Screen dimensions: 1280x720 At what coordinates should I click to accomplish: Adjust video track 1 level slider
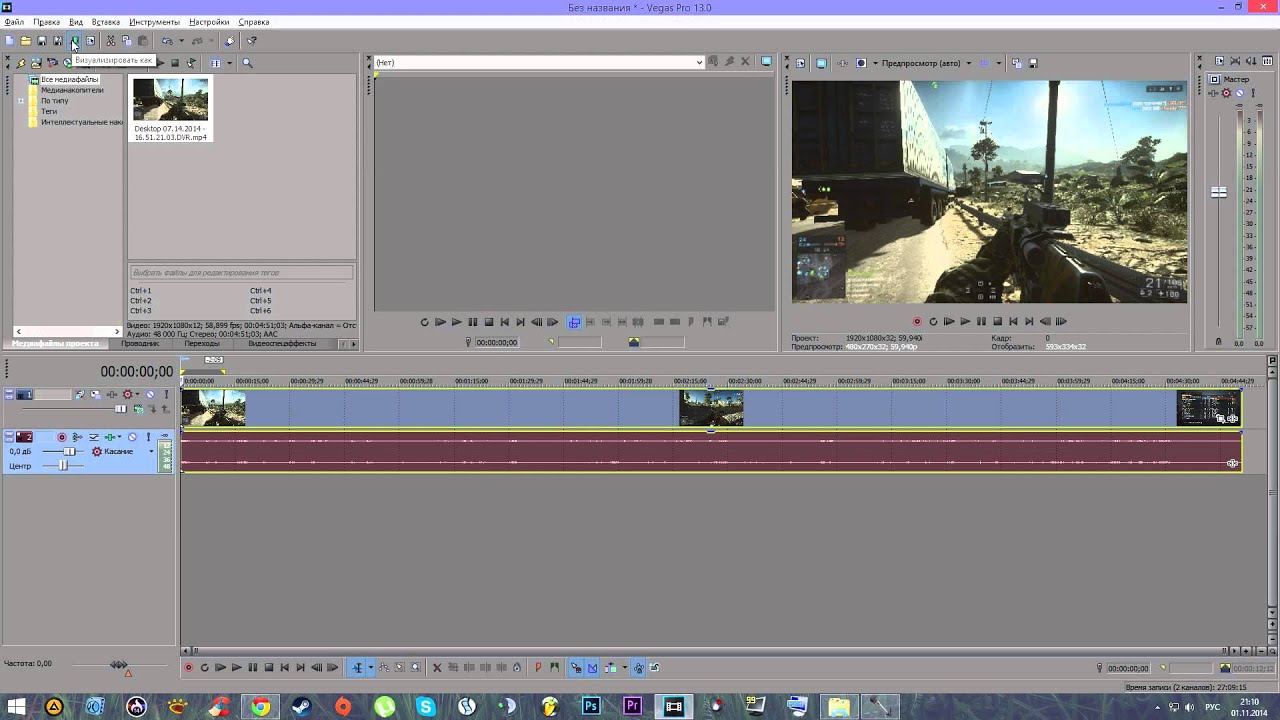[x=121, y=409]
